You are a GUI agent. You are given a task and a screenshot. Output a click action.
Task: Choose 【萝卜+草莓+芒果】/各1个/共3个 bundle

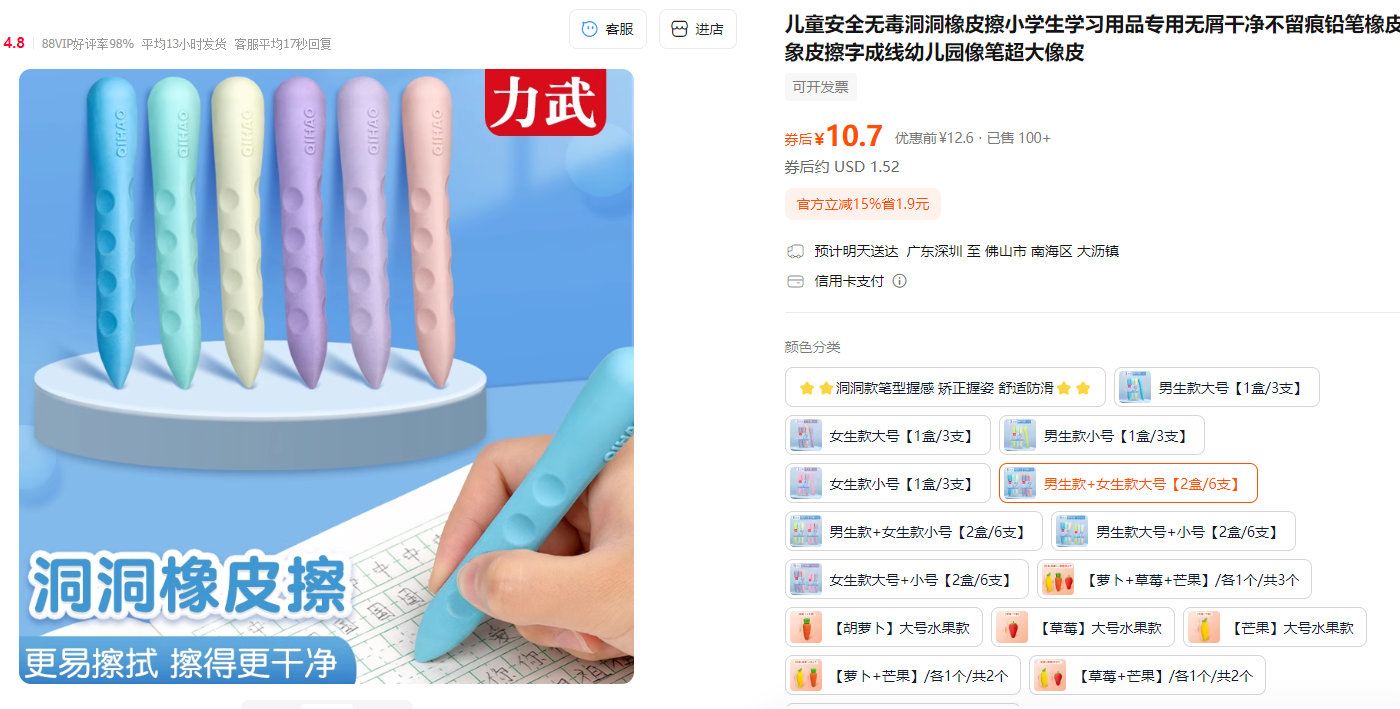(1174, 580)
